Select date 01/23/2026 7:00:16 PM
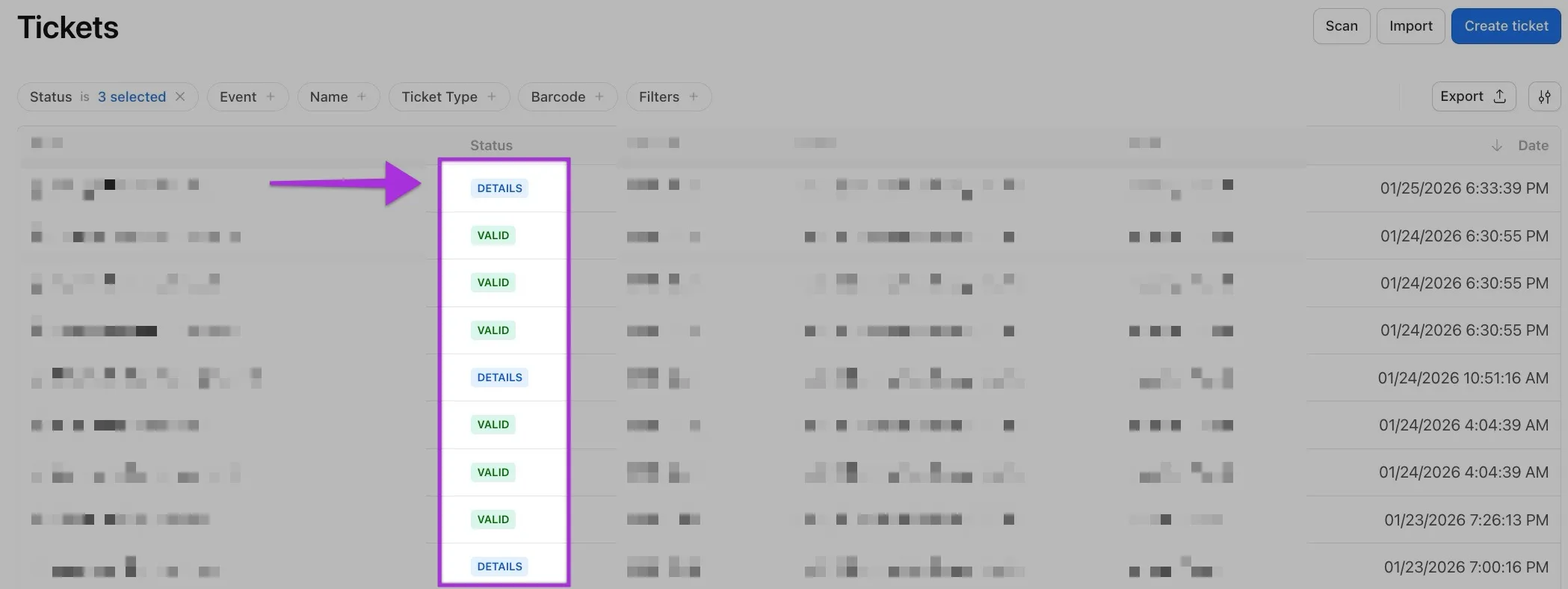Image resolution: width=1568 pixels, height=589 pixels. 1466,567
